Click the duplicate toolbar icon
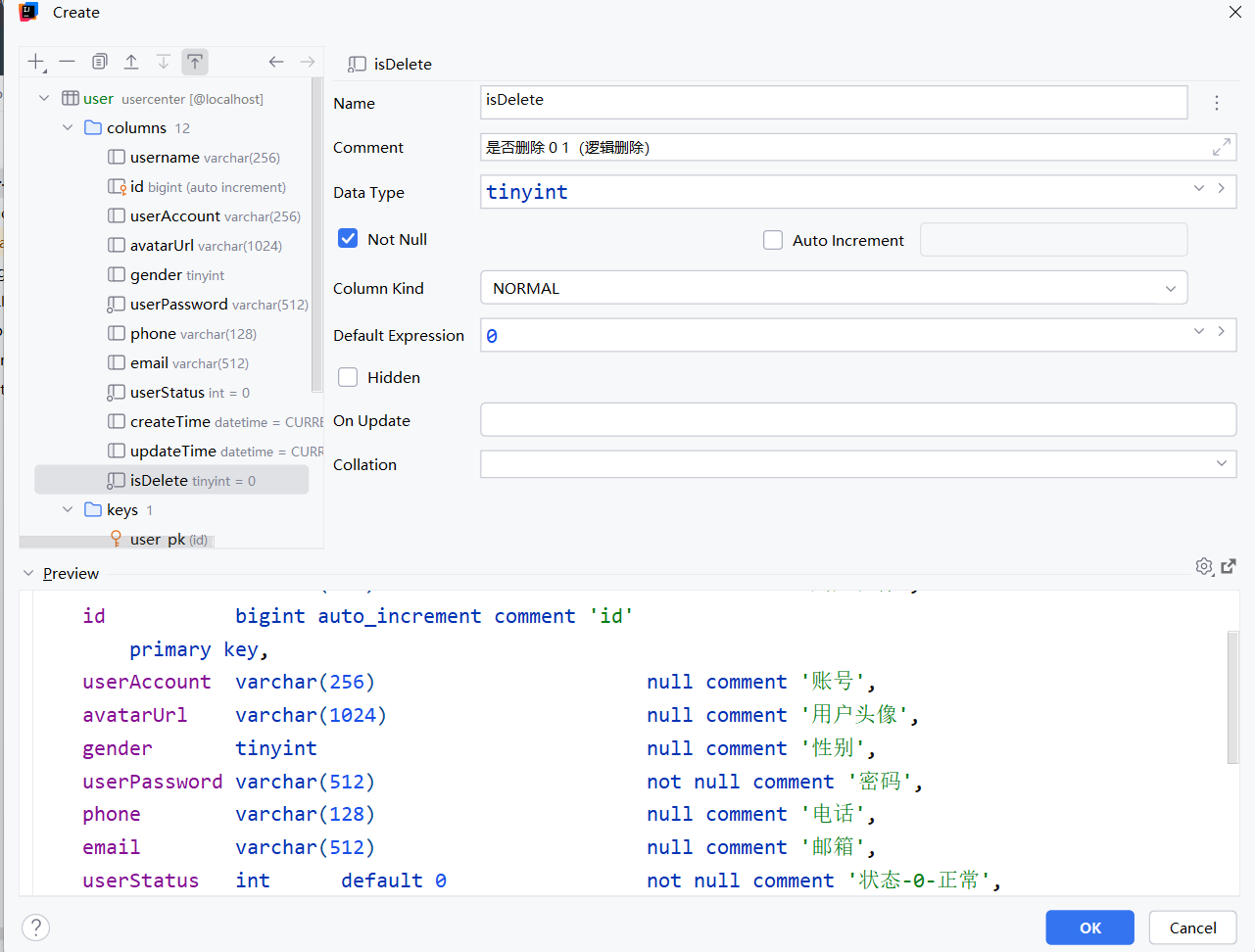 (100, 62)
